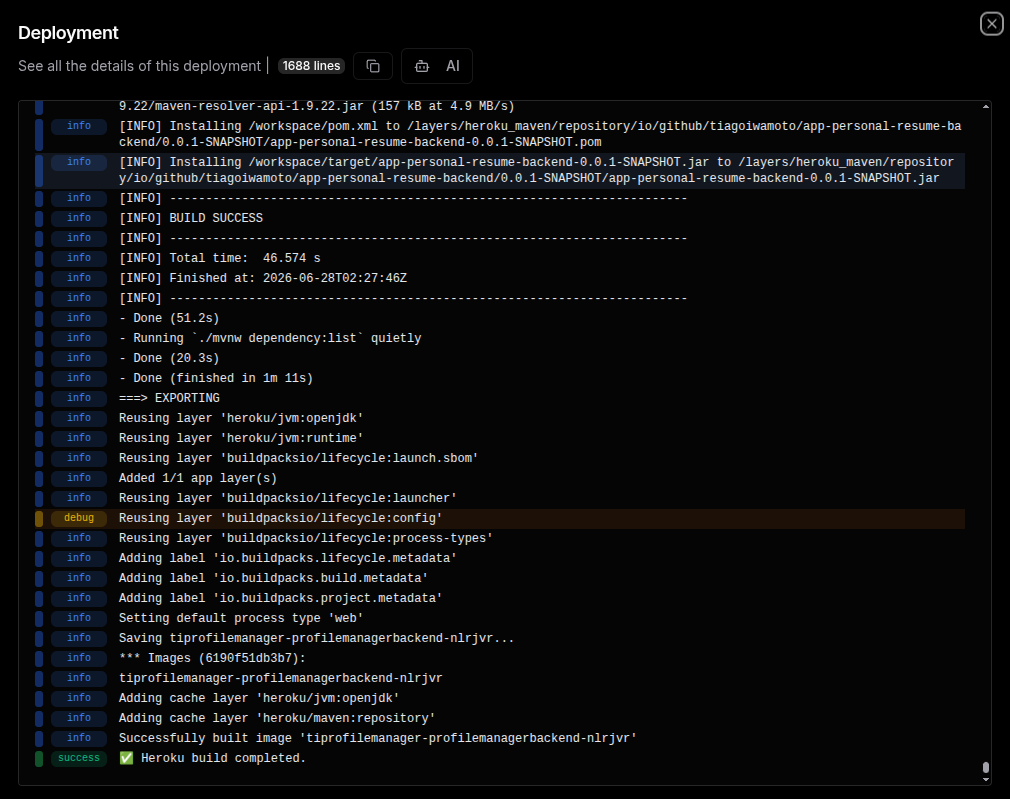Select the 'maven-resolver-api-1.9.22.jar' log line
The height and width of the screenshot is (799, 1010).
[x=499, y=107]
